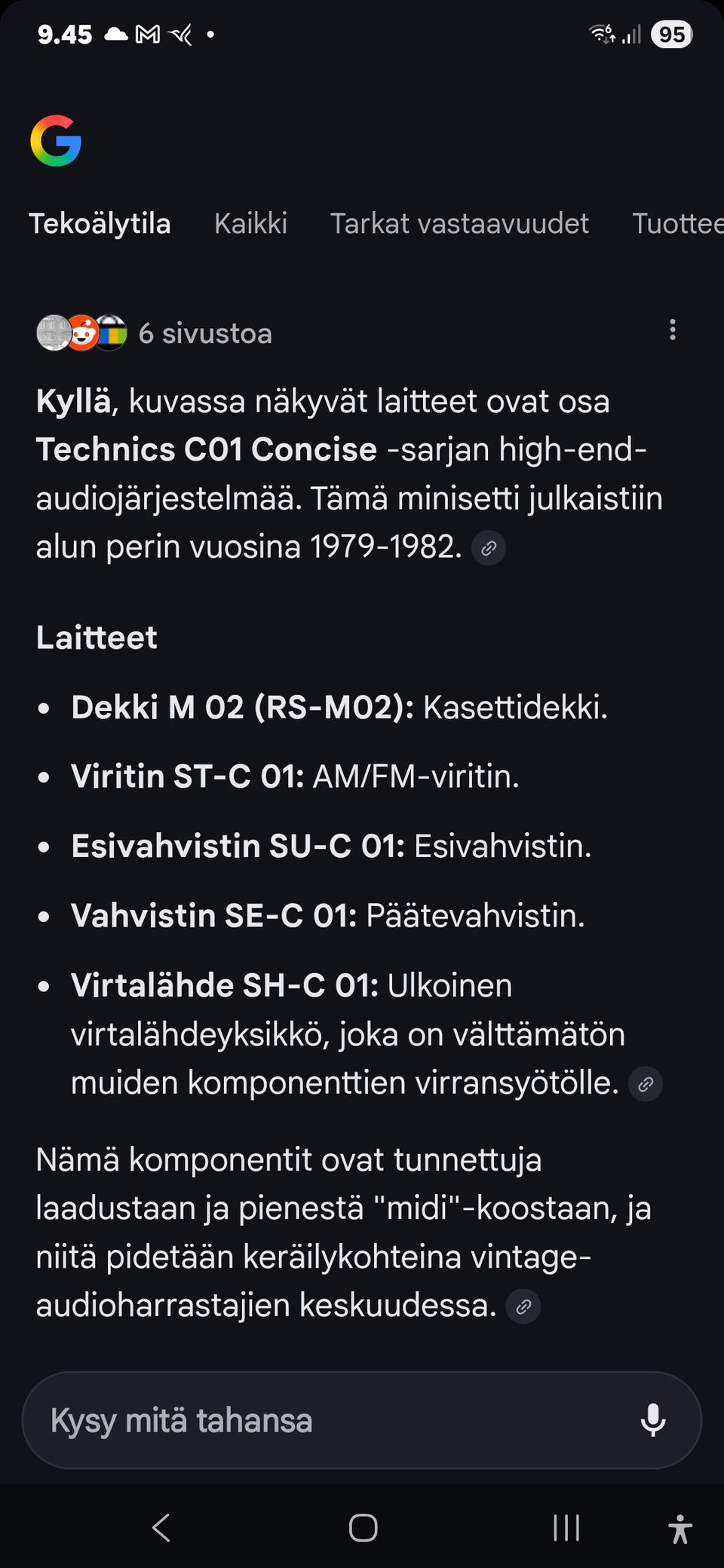Tap the Android home navigation button
This screenshot has height=1568, width=724.
(x=363, y=1528)
